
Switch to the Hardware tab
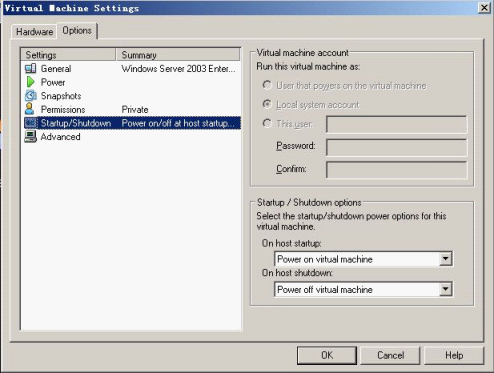[34, 32]
